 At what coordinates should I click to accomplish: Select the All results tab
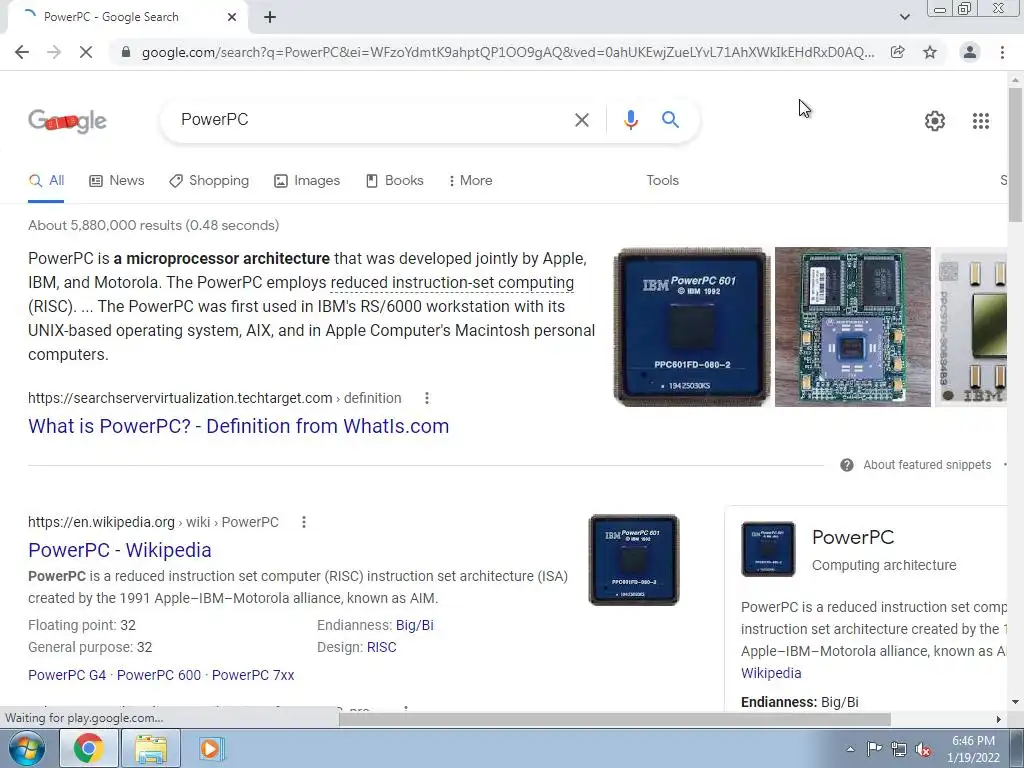[x=46, y=181]
